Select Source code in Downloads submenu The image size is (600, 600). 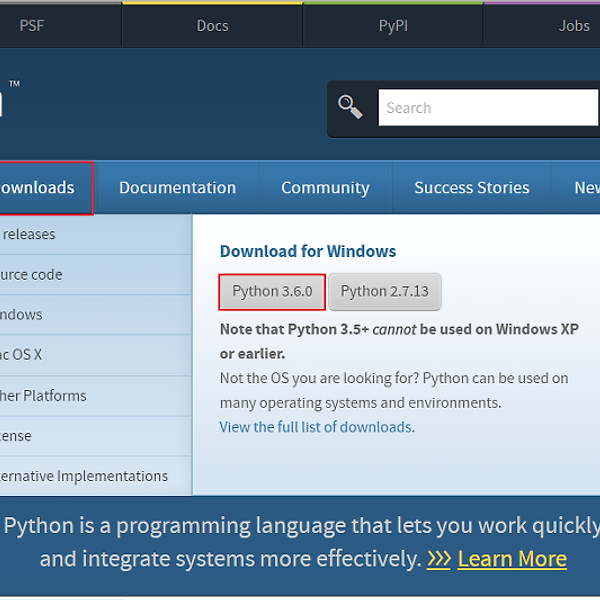(32, 275)
